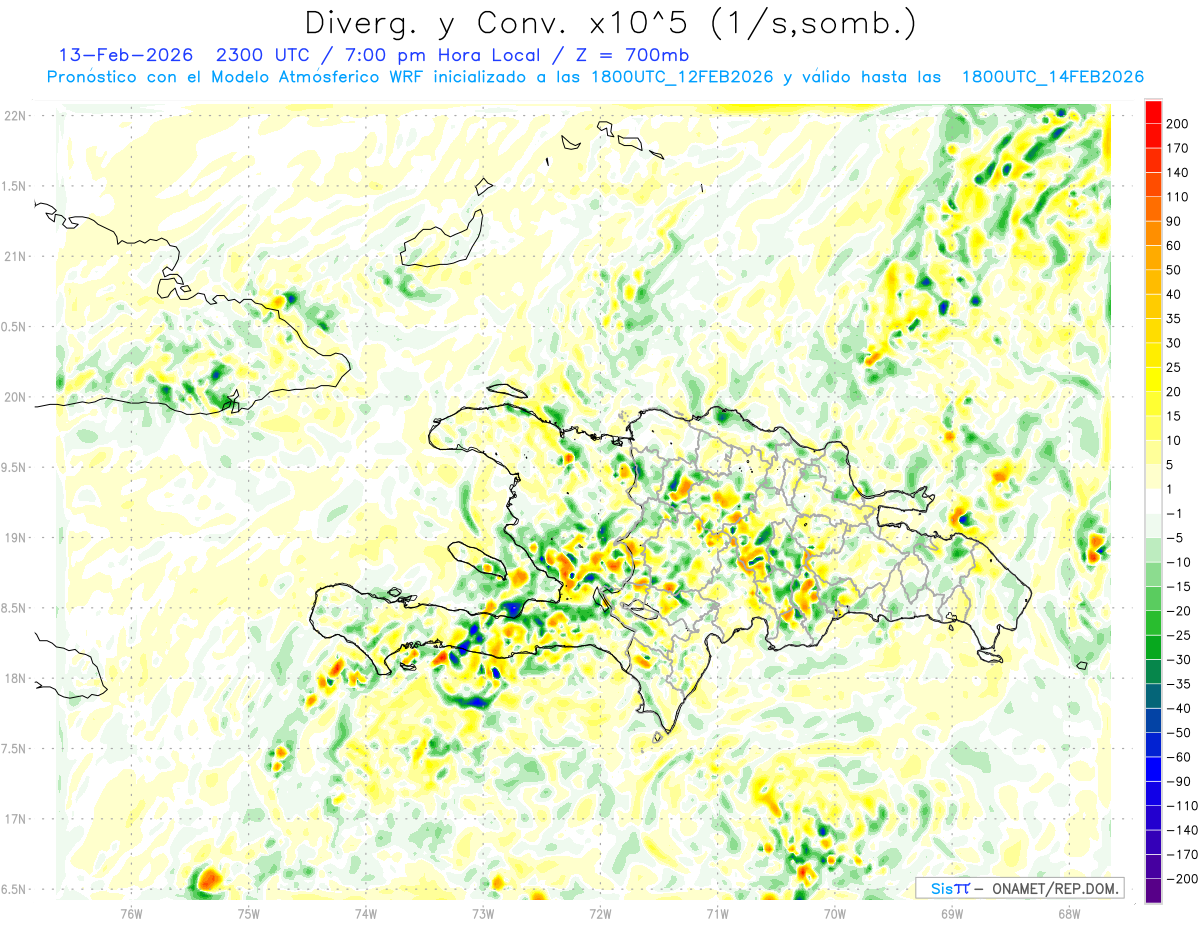Click the '69W' longitude label
The width and height of the screenshot is (1200, 927).
pyautogui.click(x=952, y=912)
